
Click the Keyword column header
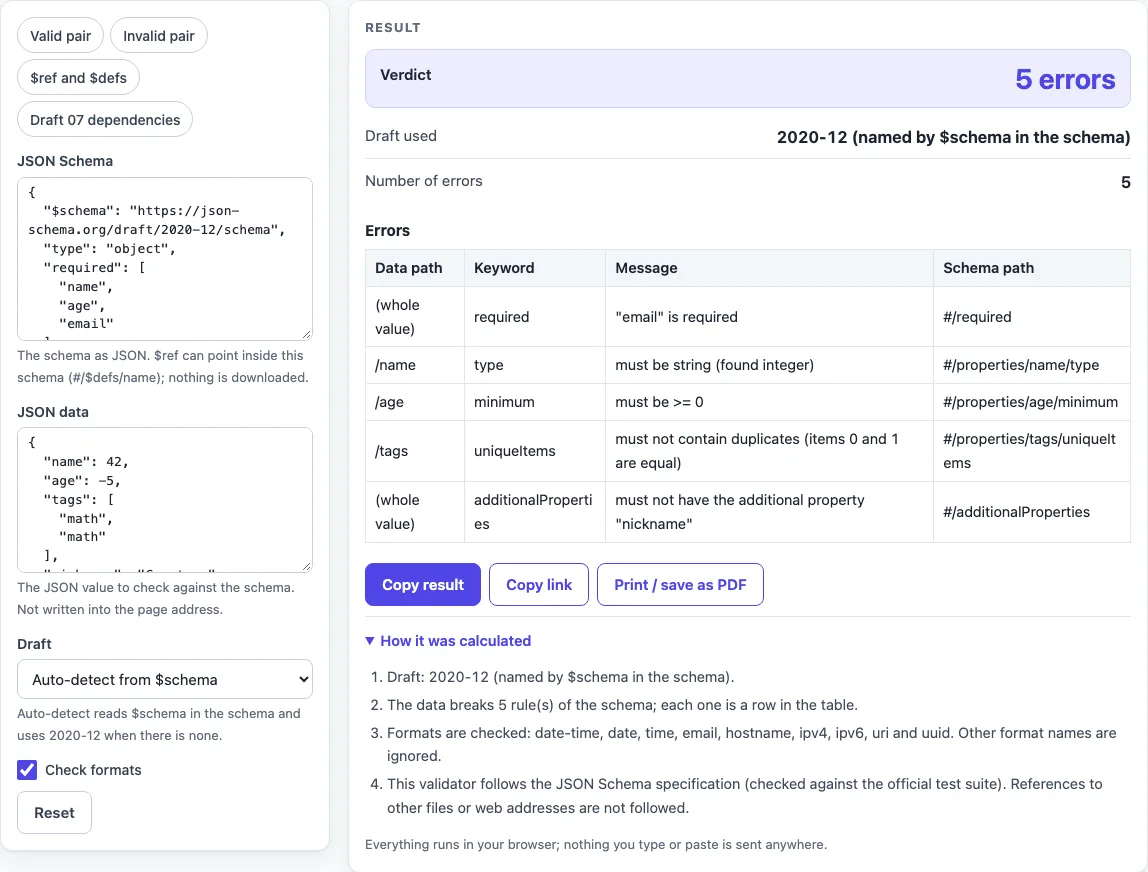tap(535, 268)
